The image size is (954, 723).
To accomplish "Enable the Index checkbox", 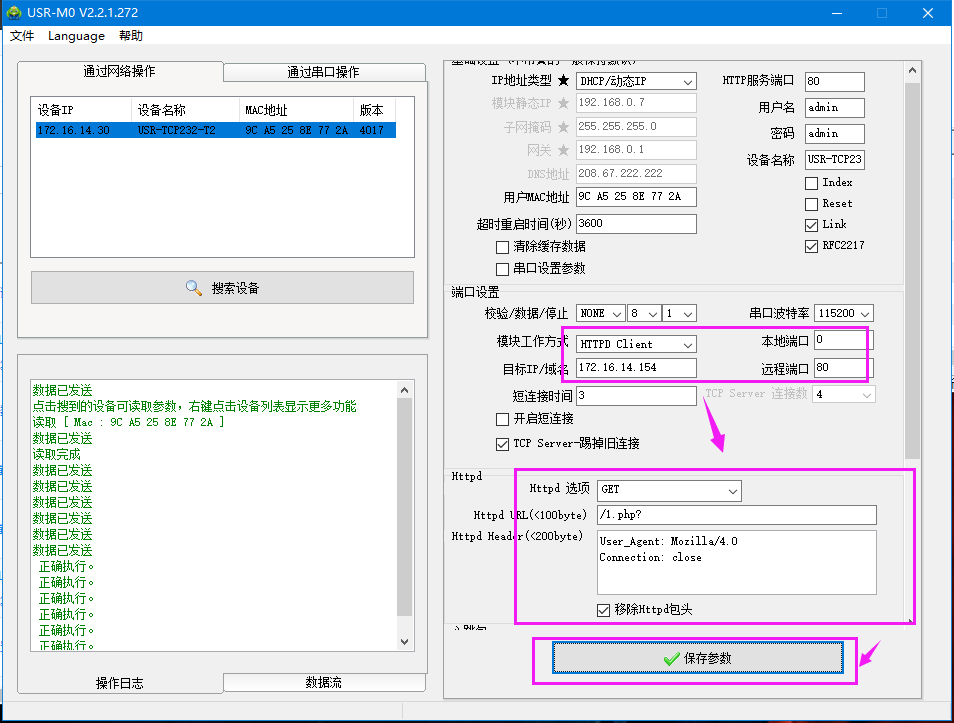I will click(811, 183).
